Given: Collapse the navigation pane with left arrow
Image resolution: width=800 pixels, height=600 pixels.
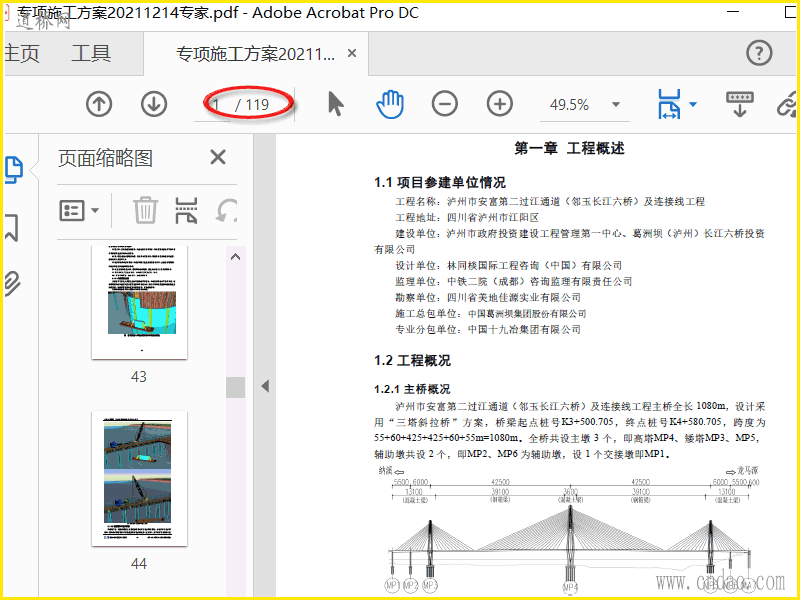Looking at the screenshot, I should tap(265, 386).
